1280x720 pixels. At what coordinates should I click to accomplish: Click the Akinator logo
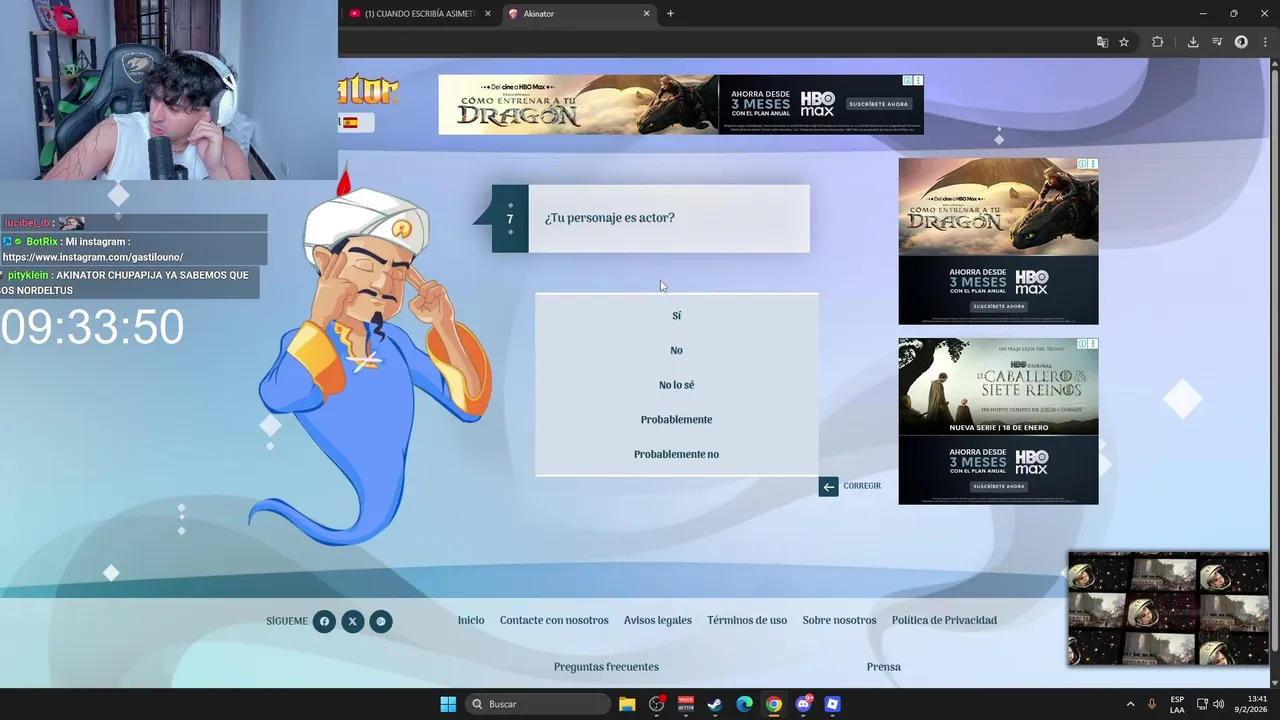pyautogui.click(x=368, y=91)
